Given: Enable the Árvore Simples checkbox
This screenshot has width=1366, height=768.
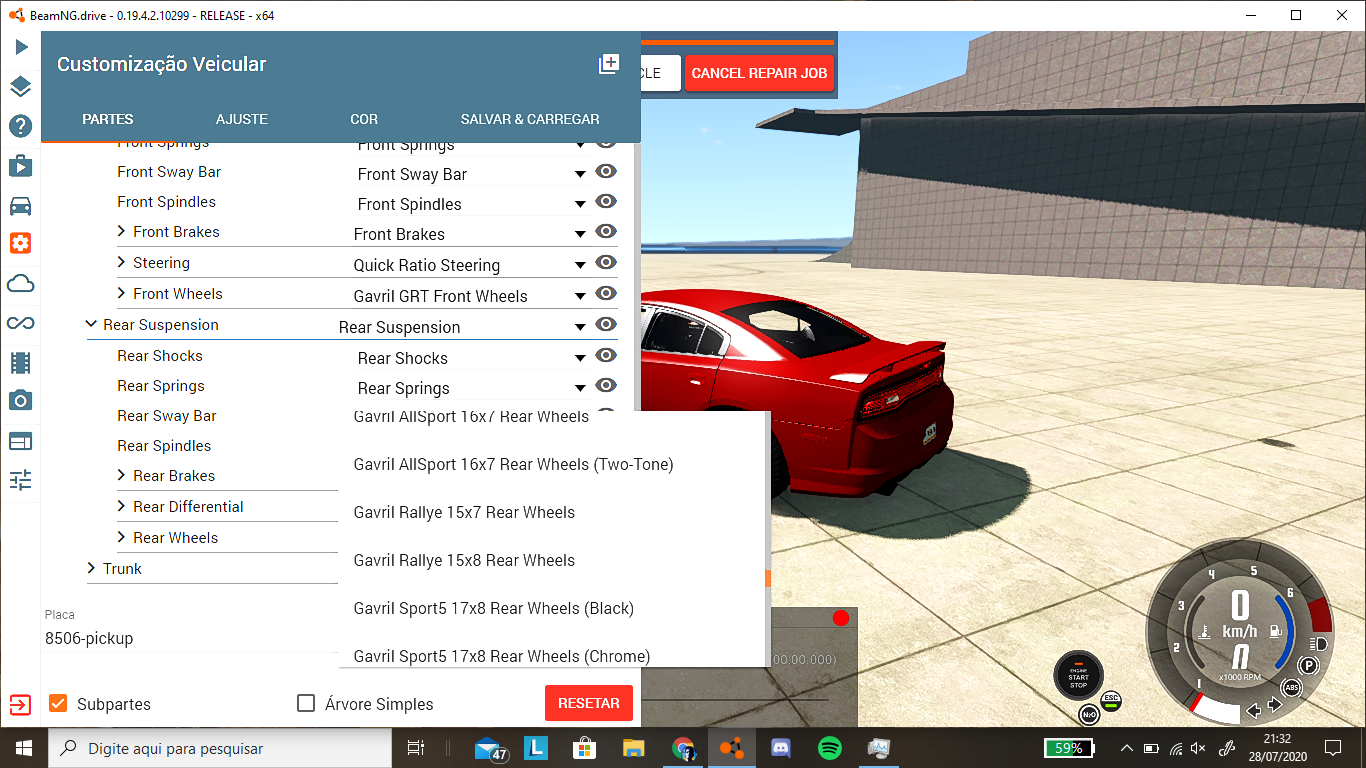Looking at the screenshot, I should (x=307, y=703).
